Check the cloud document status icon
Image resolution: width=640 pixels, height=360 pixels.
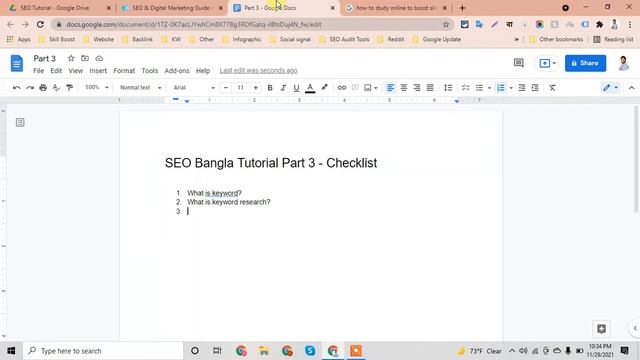[x=99, y=58]
